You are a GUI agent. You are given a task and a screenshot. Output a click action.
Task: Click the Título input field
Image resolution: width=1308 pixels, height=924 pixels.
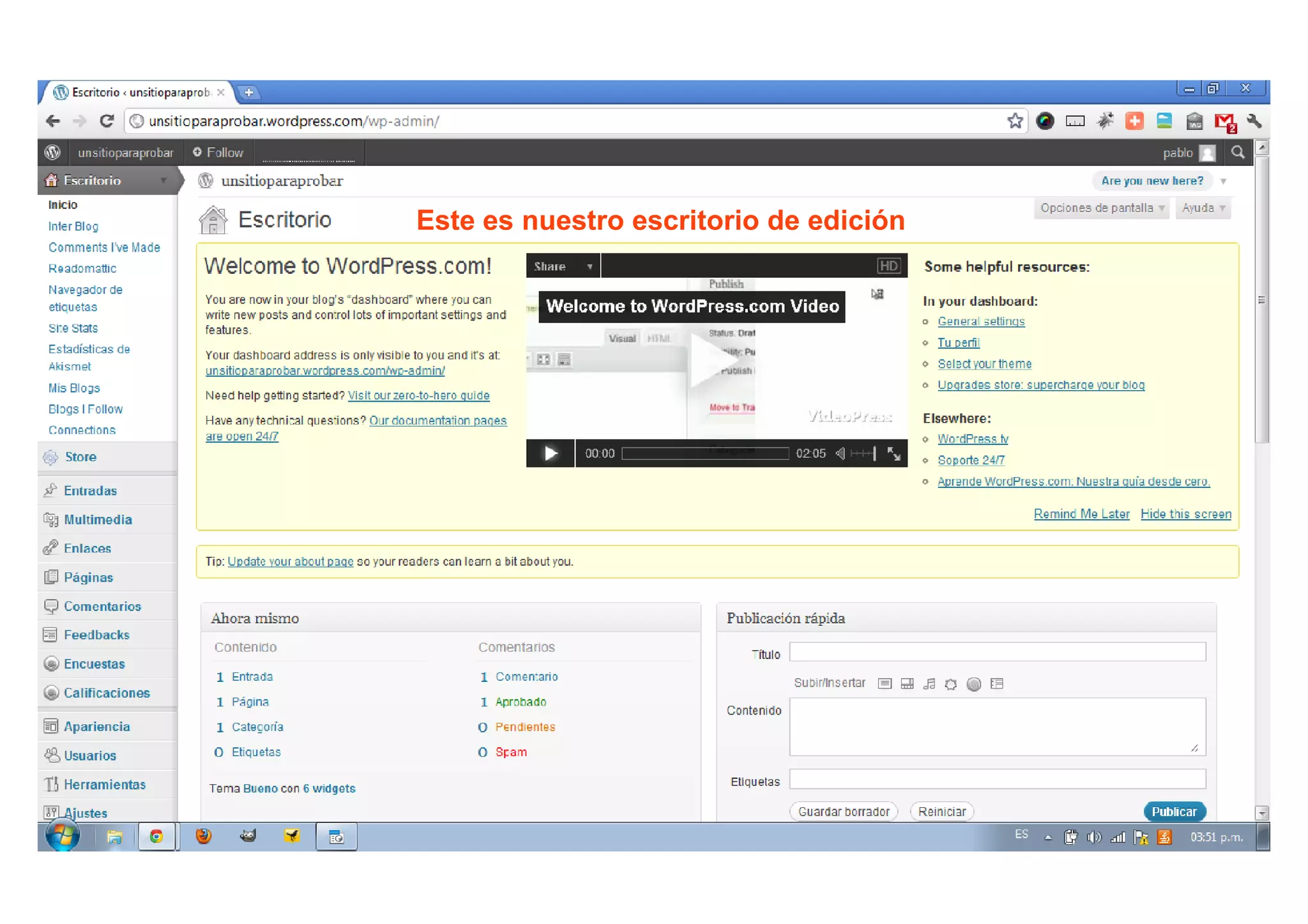pyautogui.click(x=997, y=652)
